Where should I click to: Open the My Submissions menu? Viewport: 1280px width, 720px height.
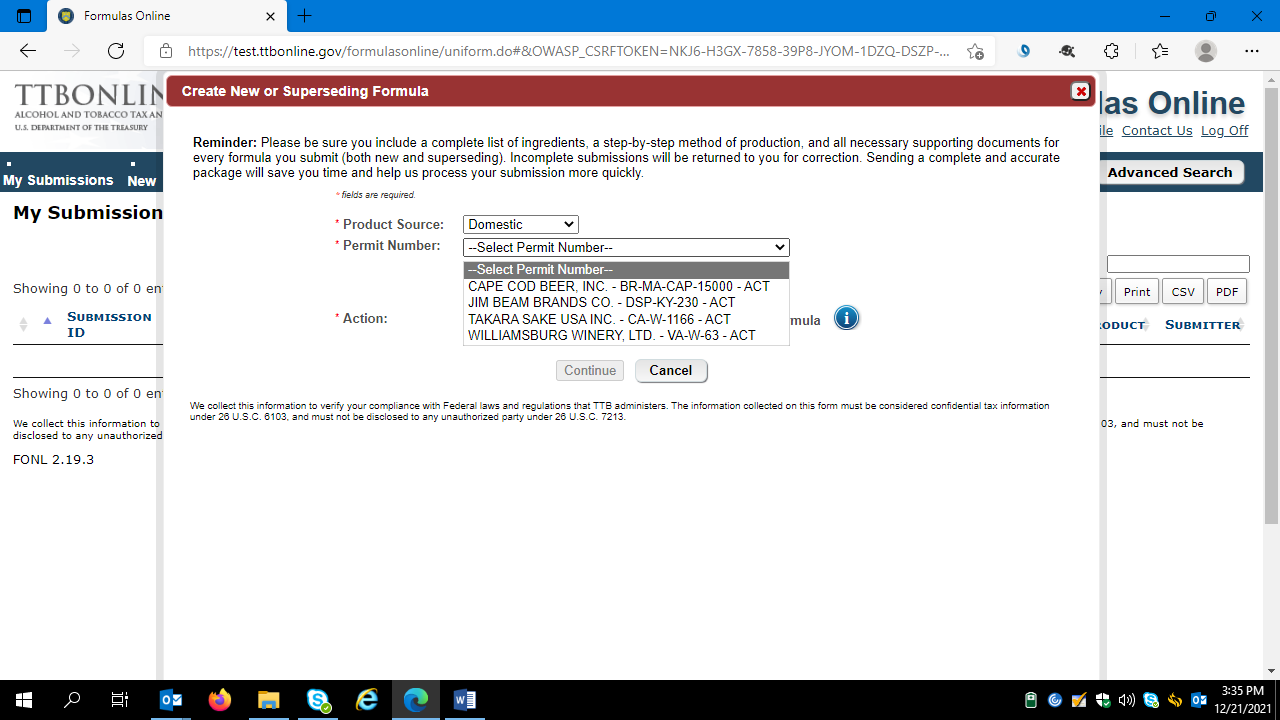point(58,180)
